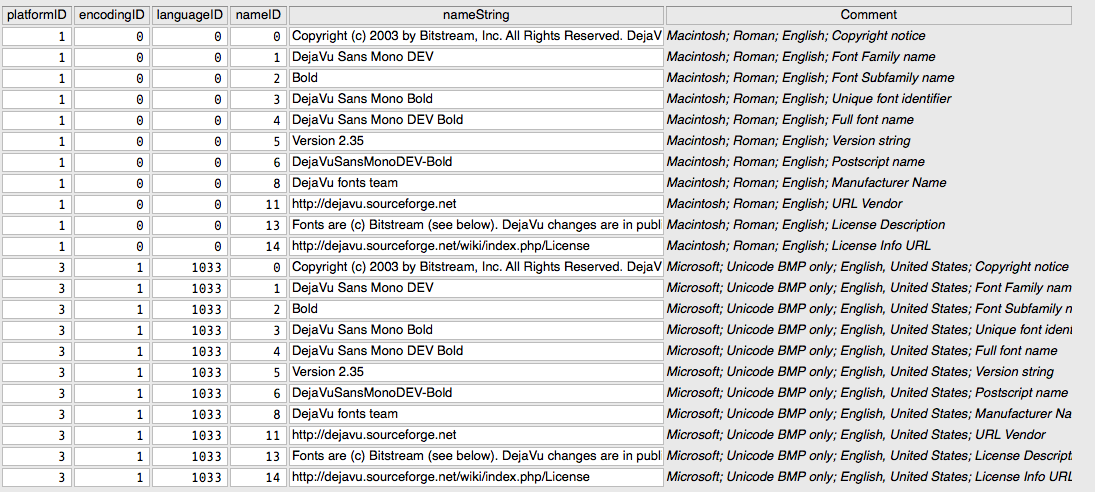
Task: Click the Comment column header
Action: (x=868, y=15)
